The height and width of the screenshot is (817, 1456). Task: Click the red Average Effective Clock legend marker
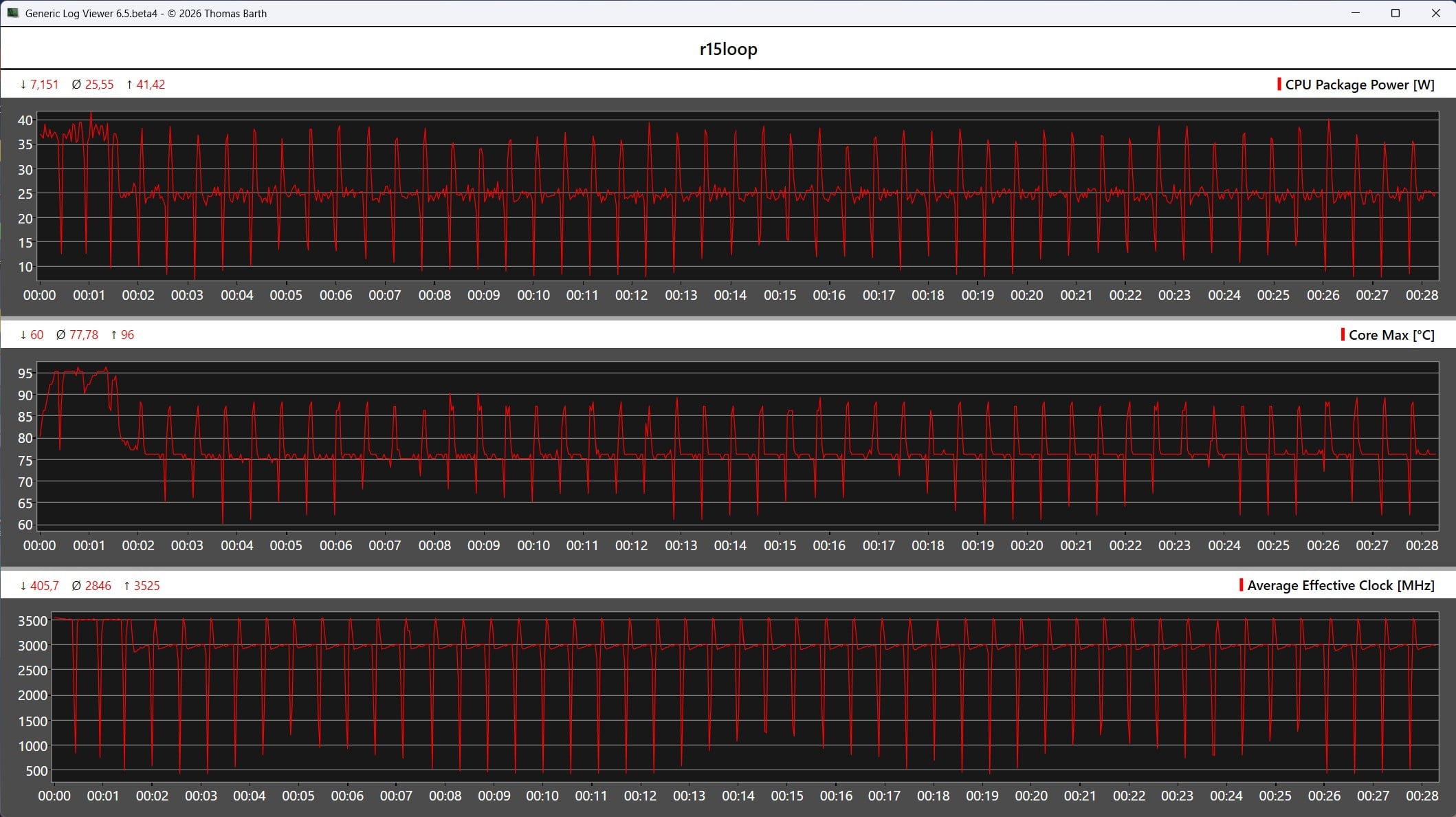(x=1241, y=585)
